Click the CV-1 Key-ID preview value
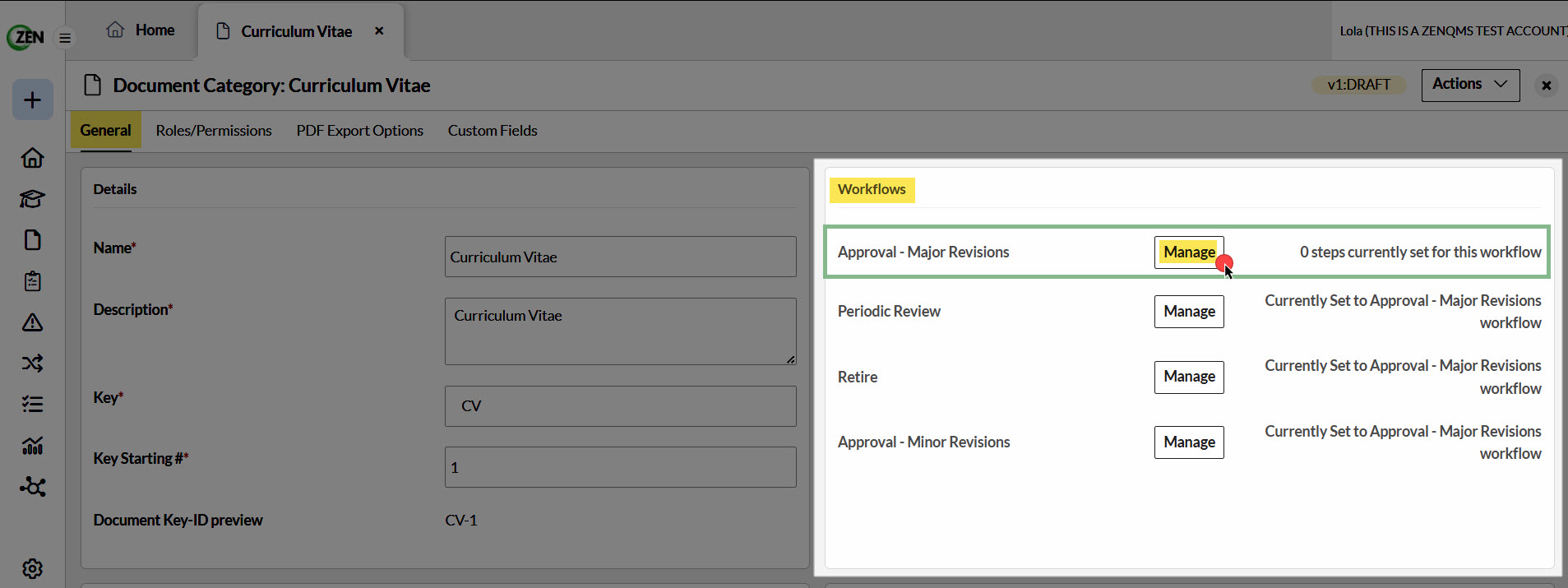 point(461,520)
